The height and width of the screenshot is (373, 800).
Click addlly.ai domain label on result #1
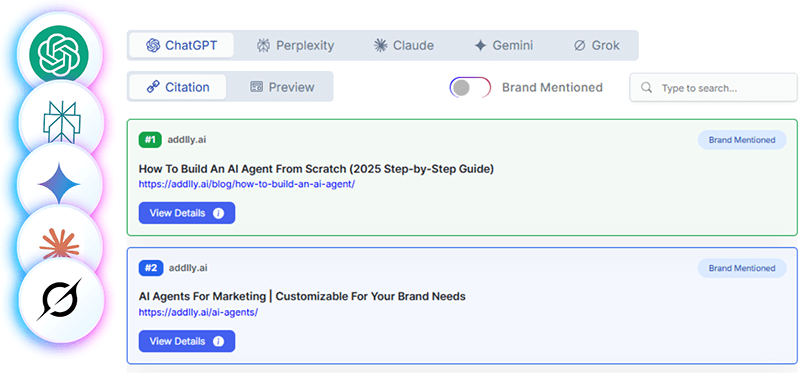[x=187, y=140]
